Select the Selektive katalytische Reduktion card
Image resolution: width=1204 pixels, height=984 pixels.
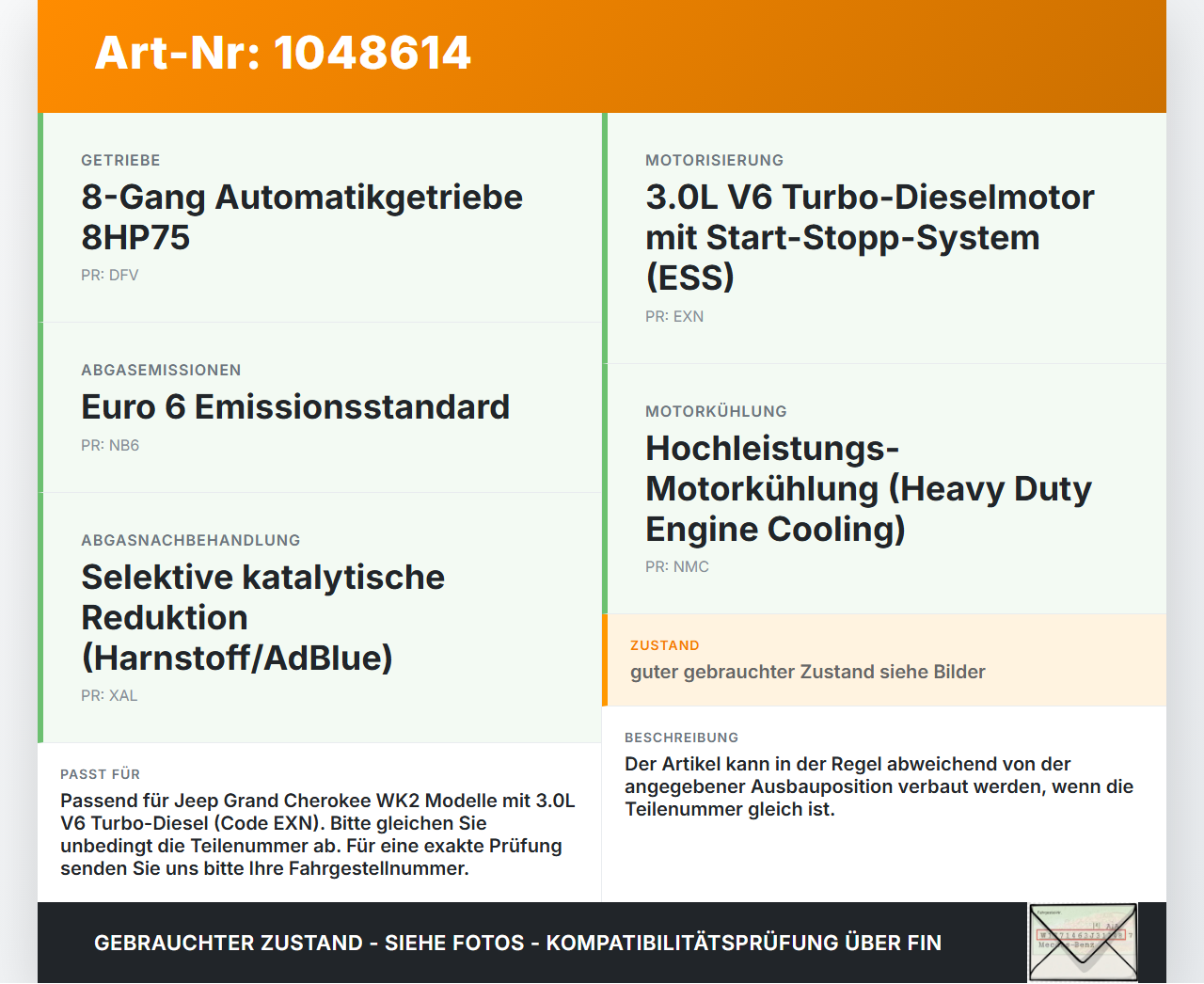click(x=320, y=618)
